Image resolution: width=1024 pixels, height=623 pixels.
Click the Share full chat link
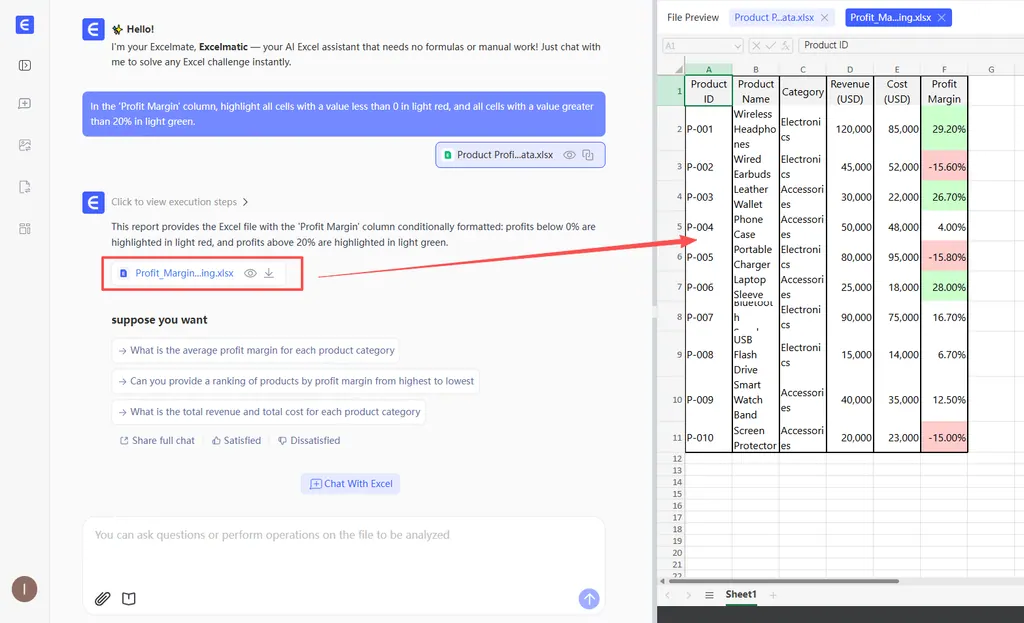pyautogui.click(x=157, y=440)
